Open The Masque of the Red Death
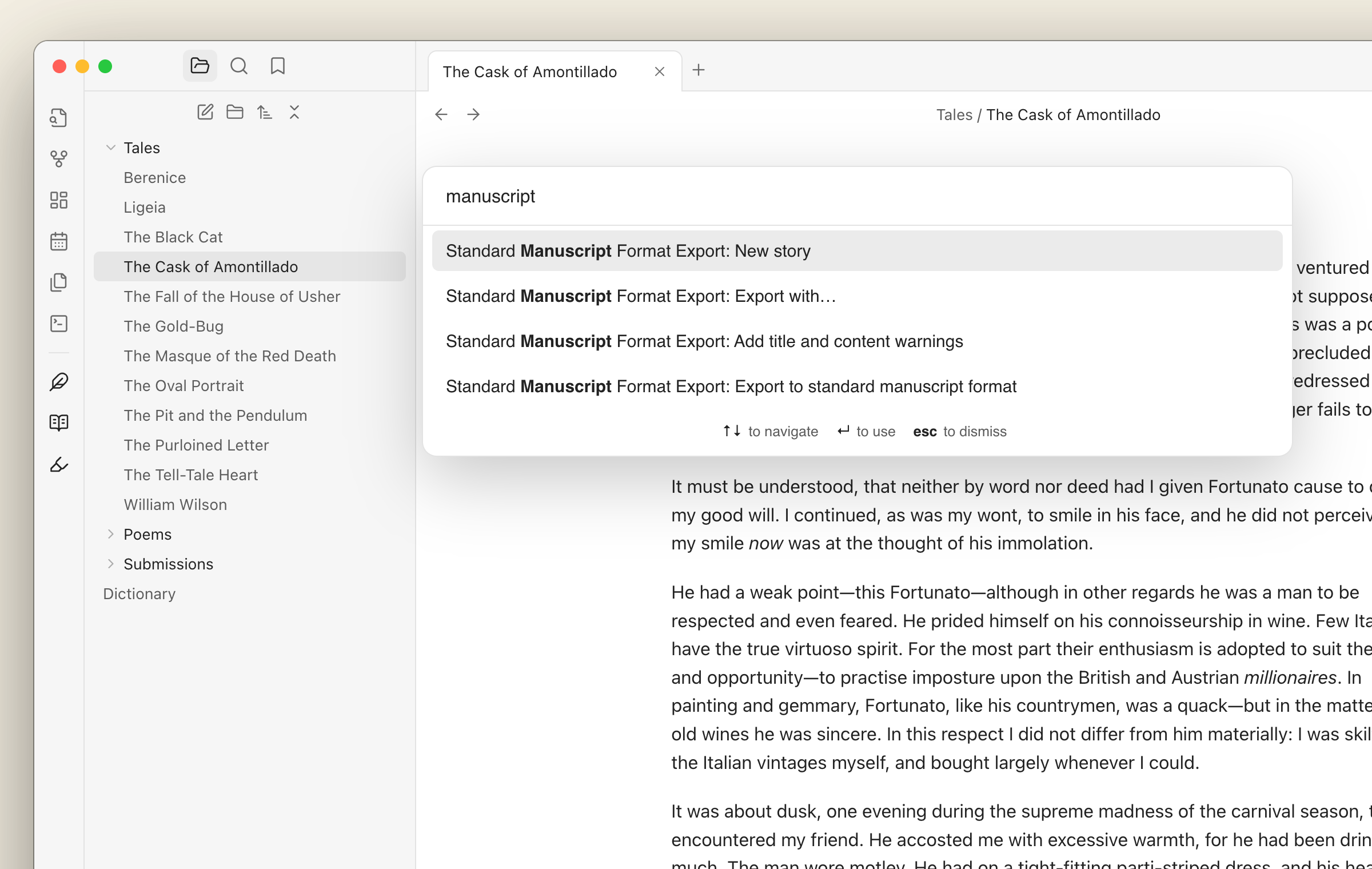 point(250,356)
